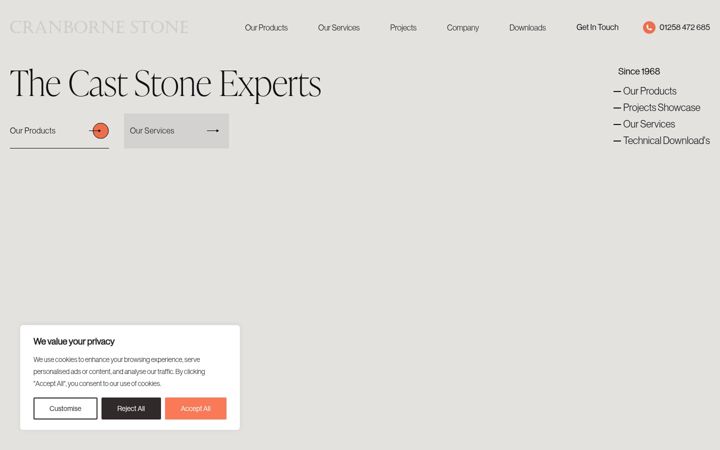Image resolution: width=720 pixels, height=450 pixels.
Task: Click the Cranborne Stone logo
Action: tap(99, 27)
